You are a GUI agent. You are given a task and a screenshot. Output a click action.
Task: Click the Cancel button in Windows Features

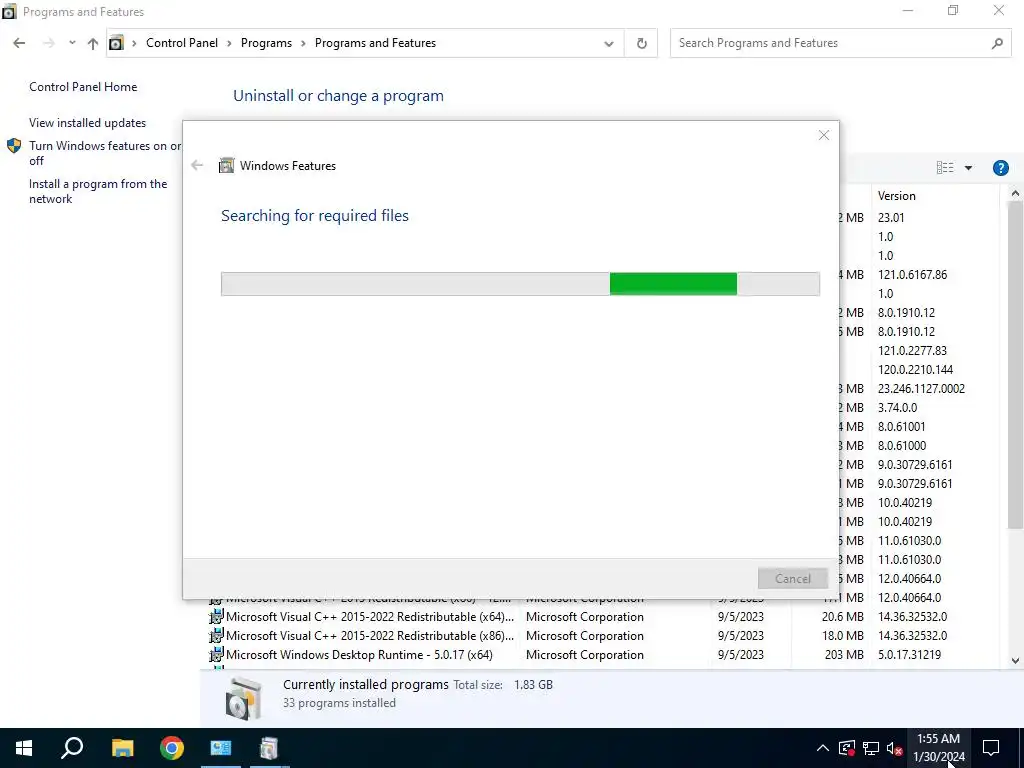click(x=793, y=579)
